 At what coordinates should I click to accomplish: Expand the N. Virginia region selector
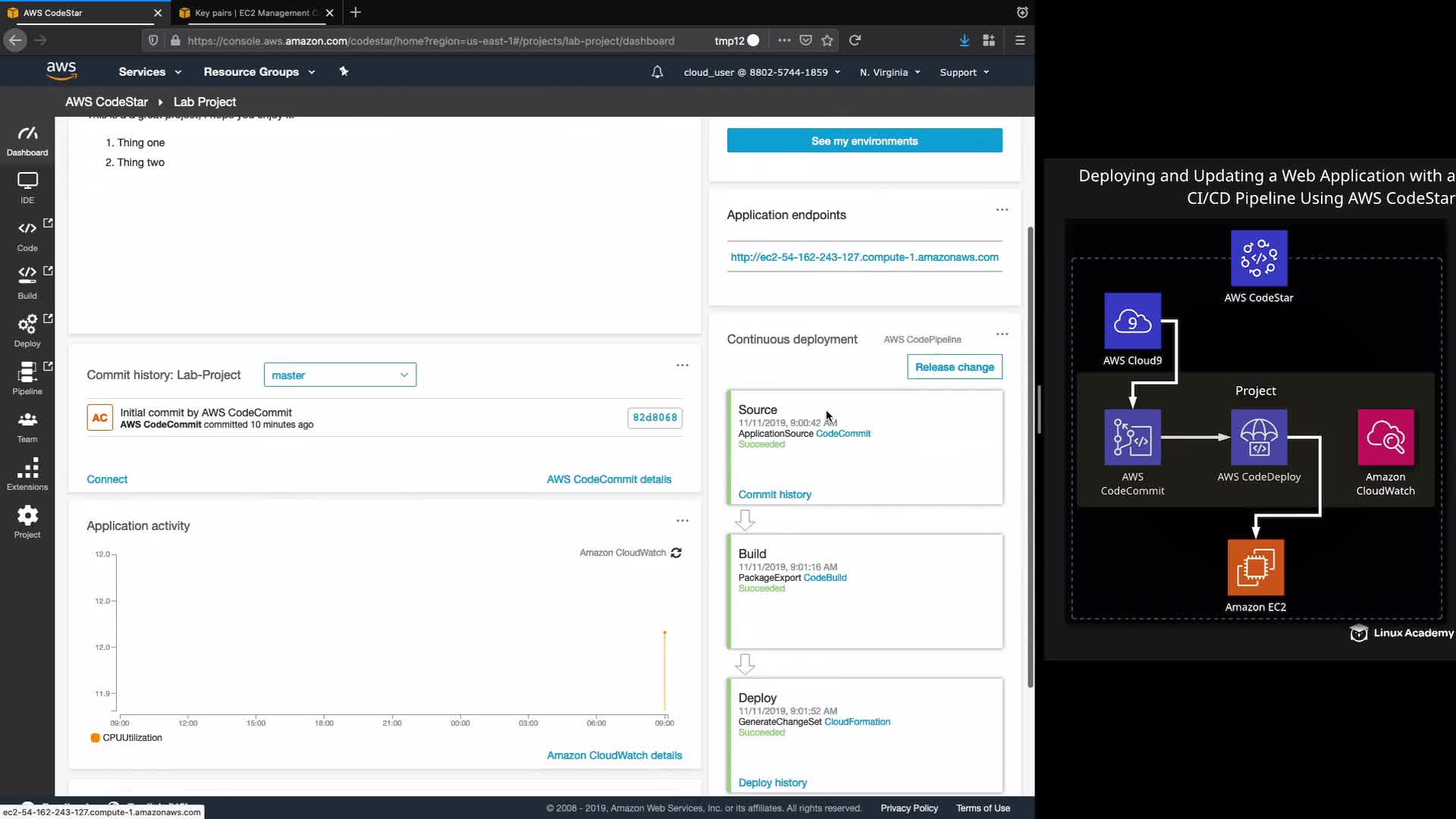click(x=890, y=73)
